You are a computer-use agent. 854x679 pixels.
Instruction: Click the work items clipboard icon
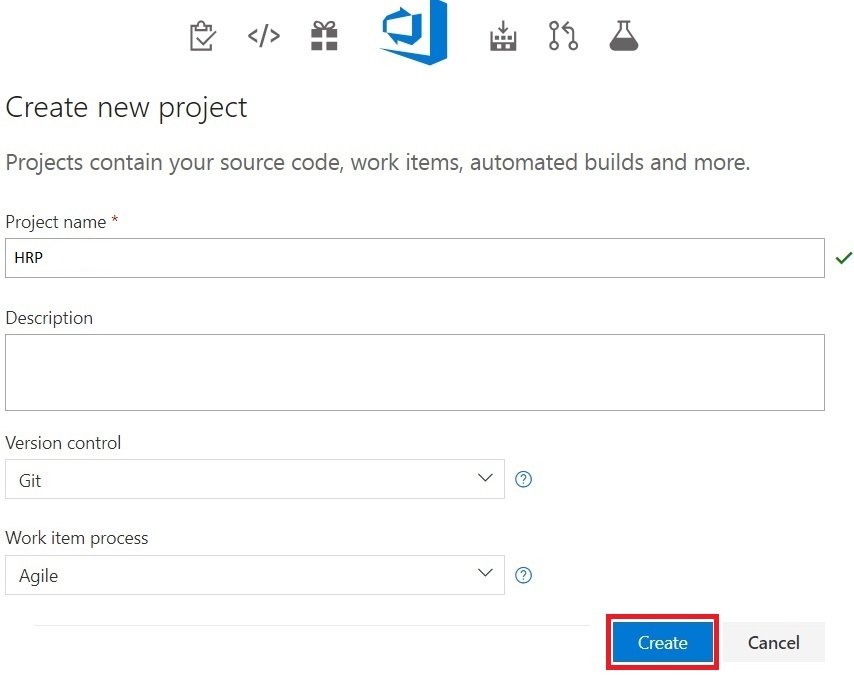click(202, 37)
